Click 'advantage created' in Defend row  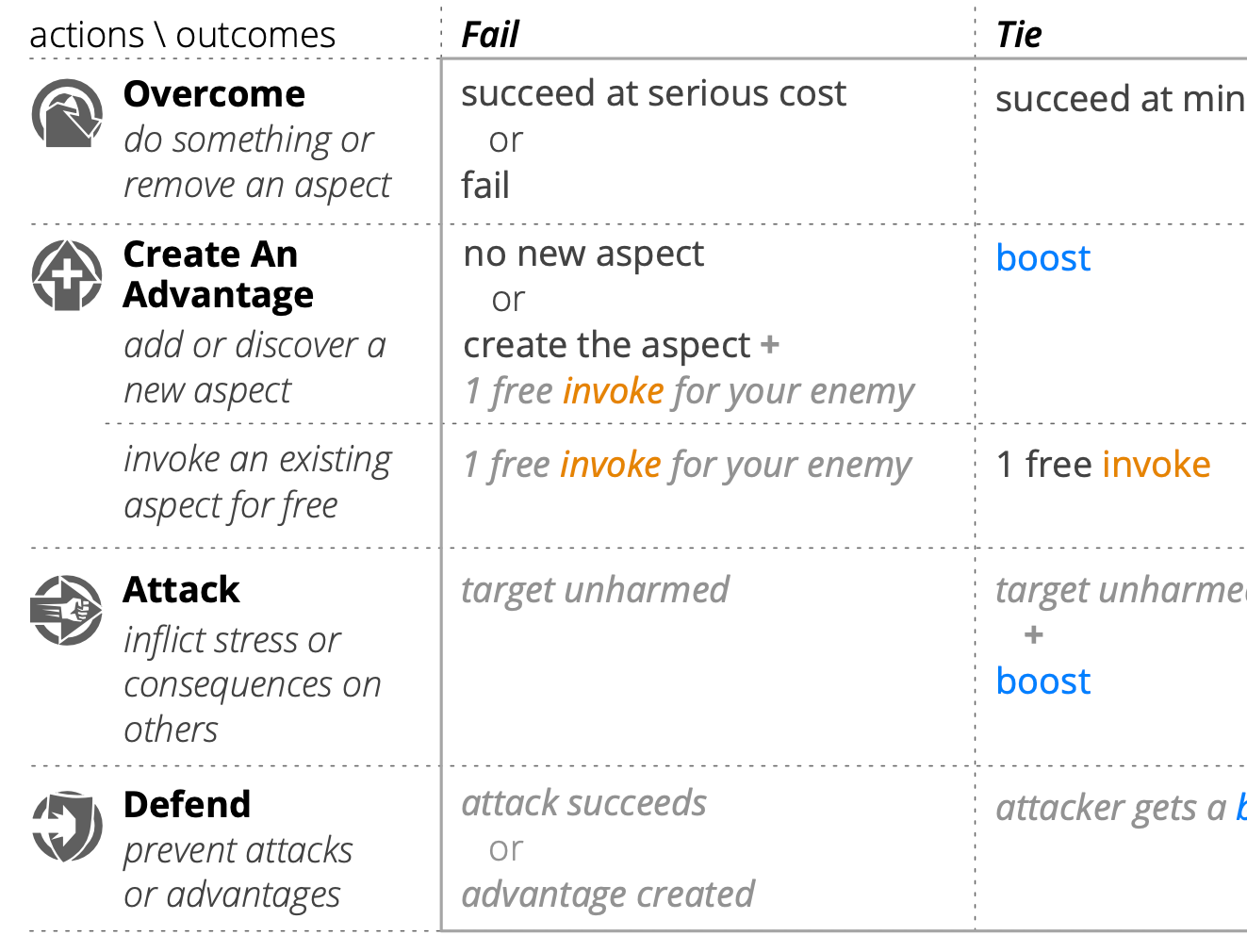tap(608, 895)
